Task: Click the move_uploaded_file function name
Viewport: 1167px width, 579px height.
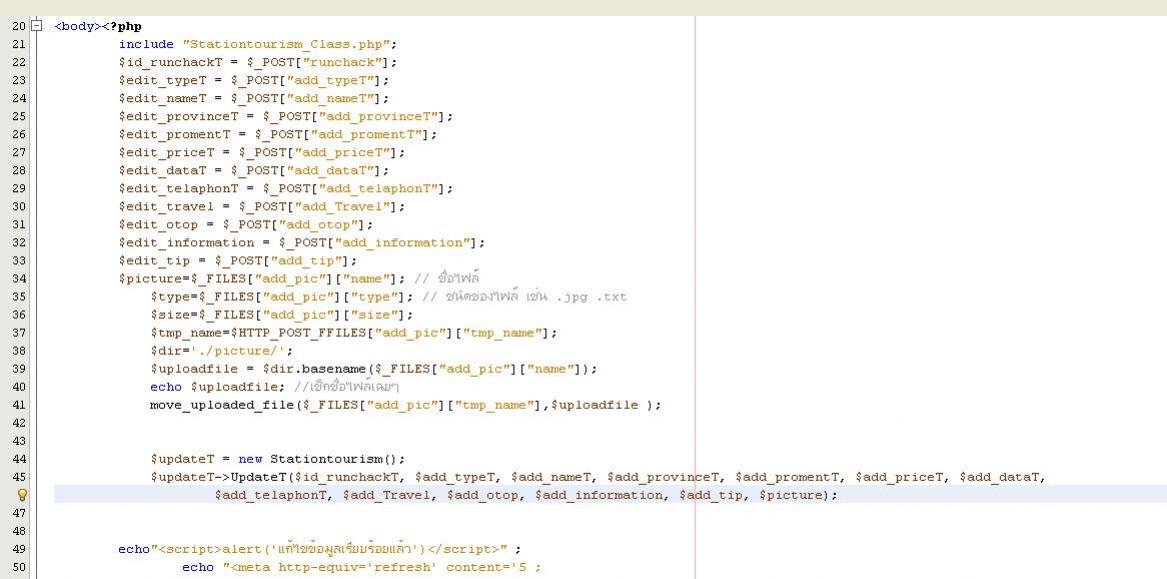Action: (x=222, y=405)
